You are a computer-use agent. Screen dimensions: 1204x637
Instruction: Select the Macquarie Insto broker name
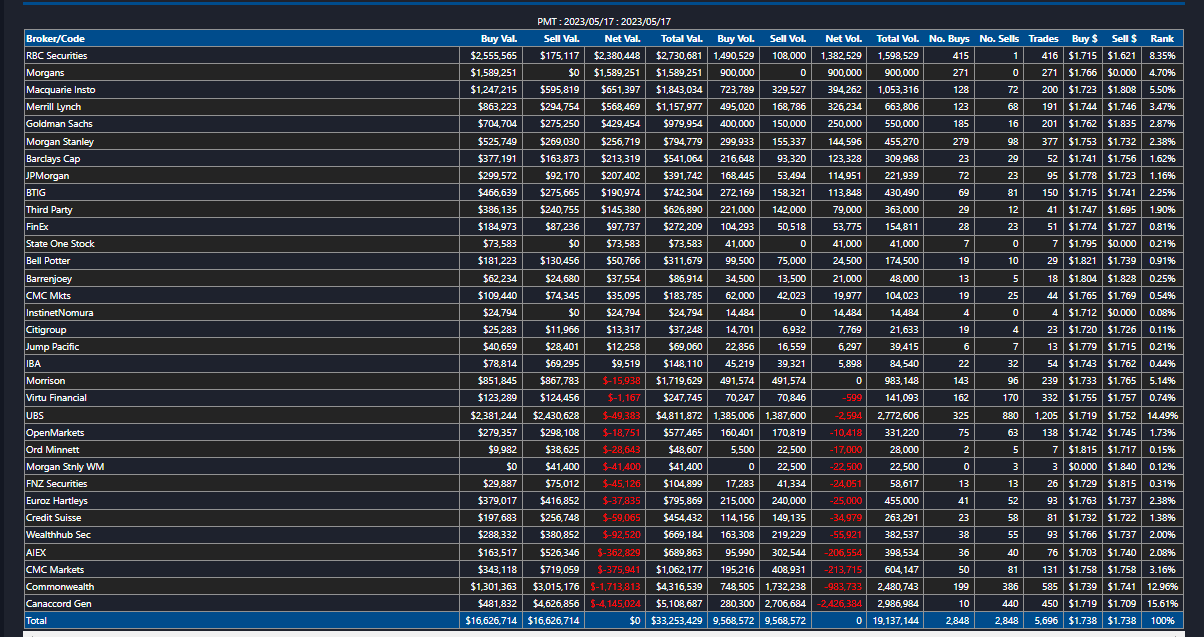pyautogui.click(x=60, y=90)
